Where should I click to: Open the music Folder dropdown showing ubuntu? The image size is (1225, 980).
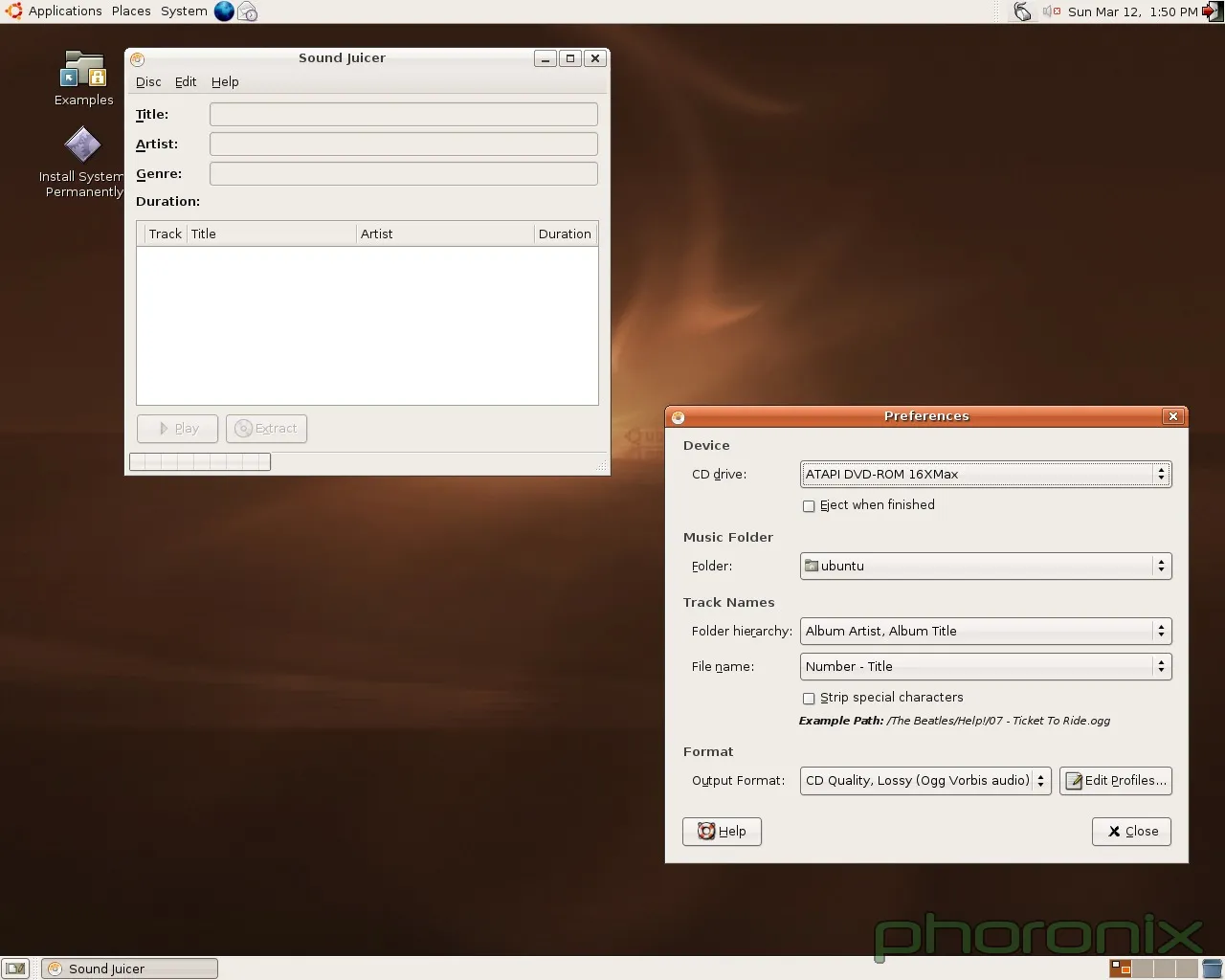(986, 567)
